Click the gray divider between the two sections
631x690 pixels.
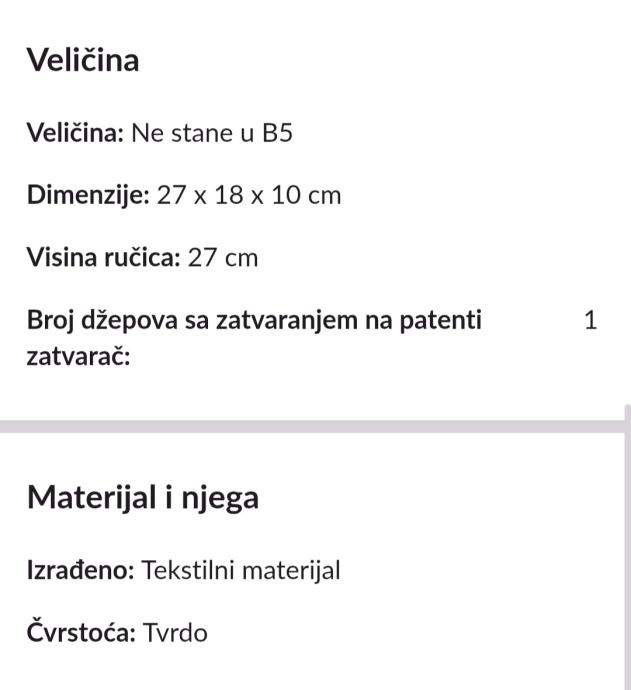(x=310, y=427)
